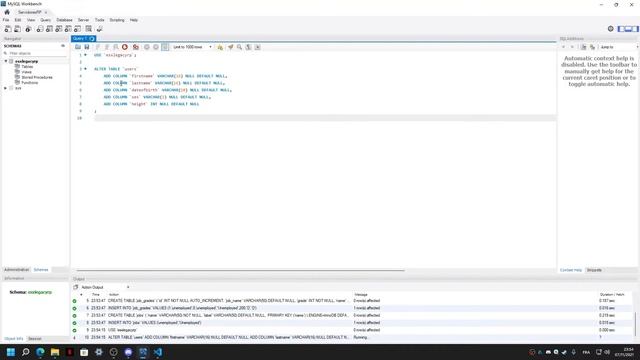This screenshot has height=360, width=640.
Task: Roll back the transaction icon
Action: pyautogui.click(x=156, y=47)
